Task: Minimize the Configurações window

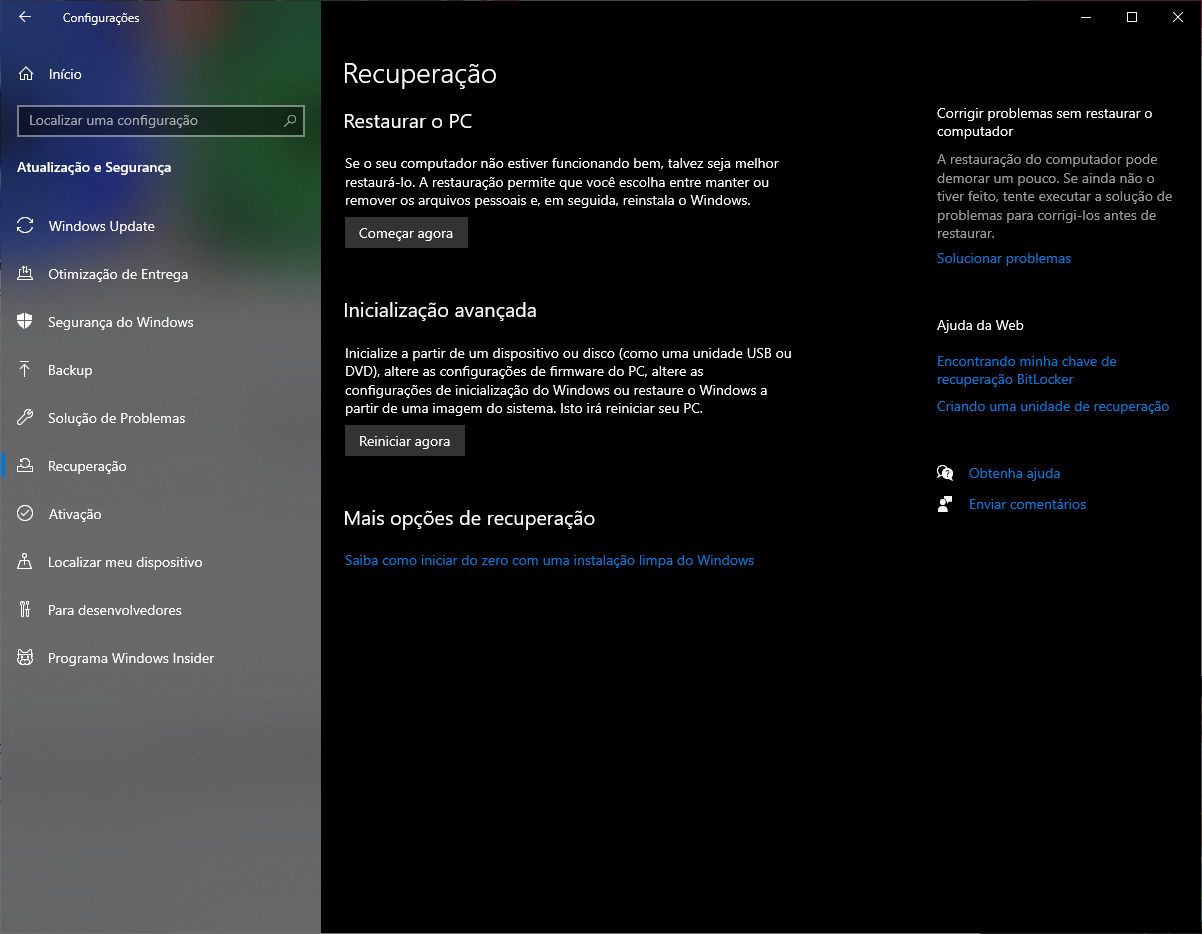Action: 1085,17
